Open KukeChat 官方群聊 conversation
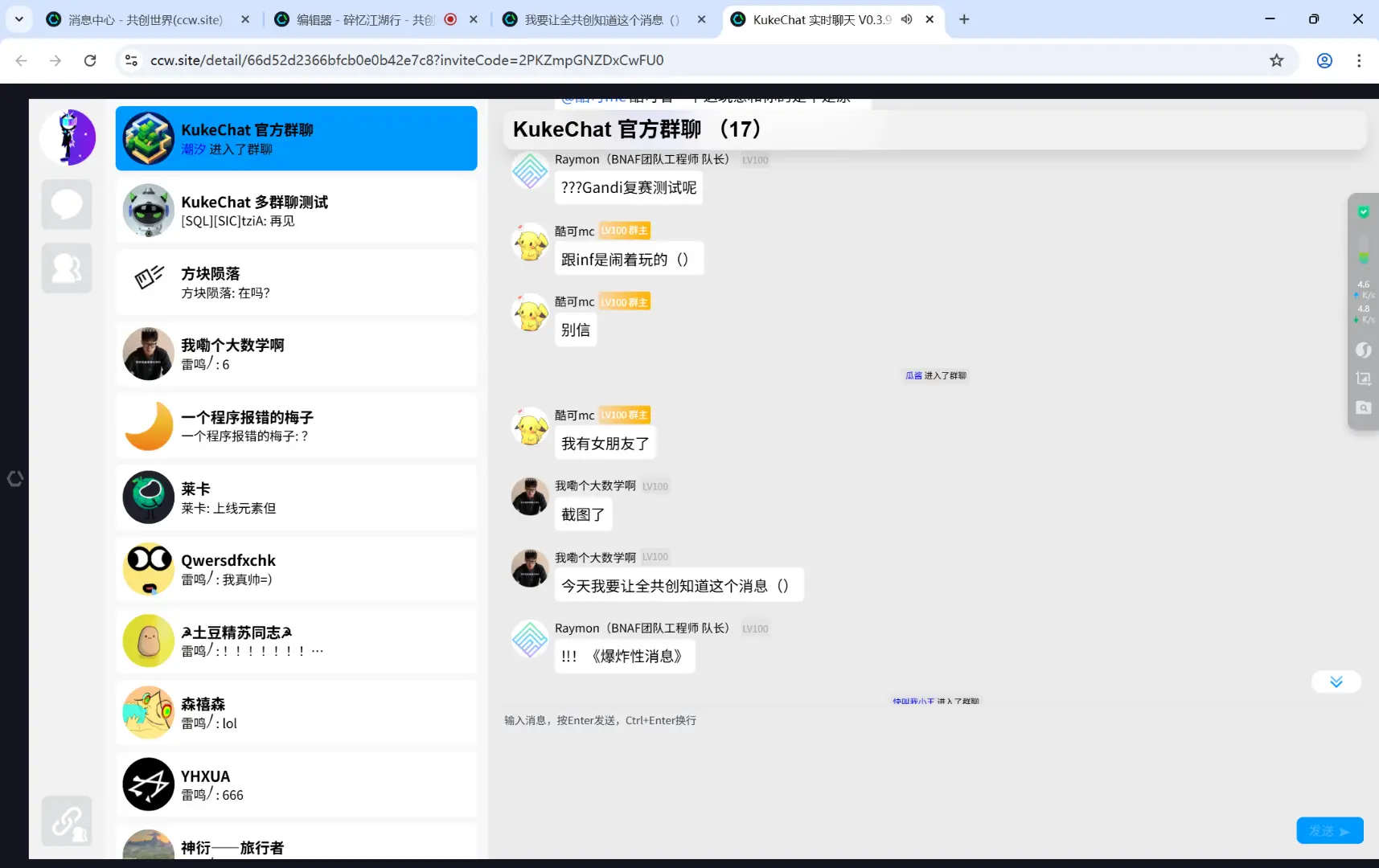The height and width of the screenshot is (868, 1379). point(296,138)
